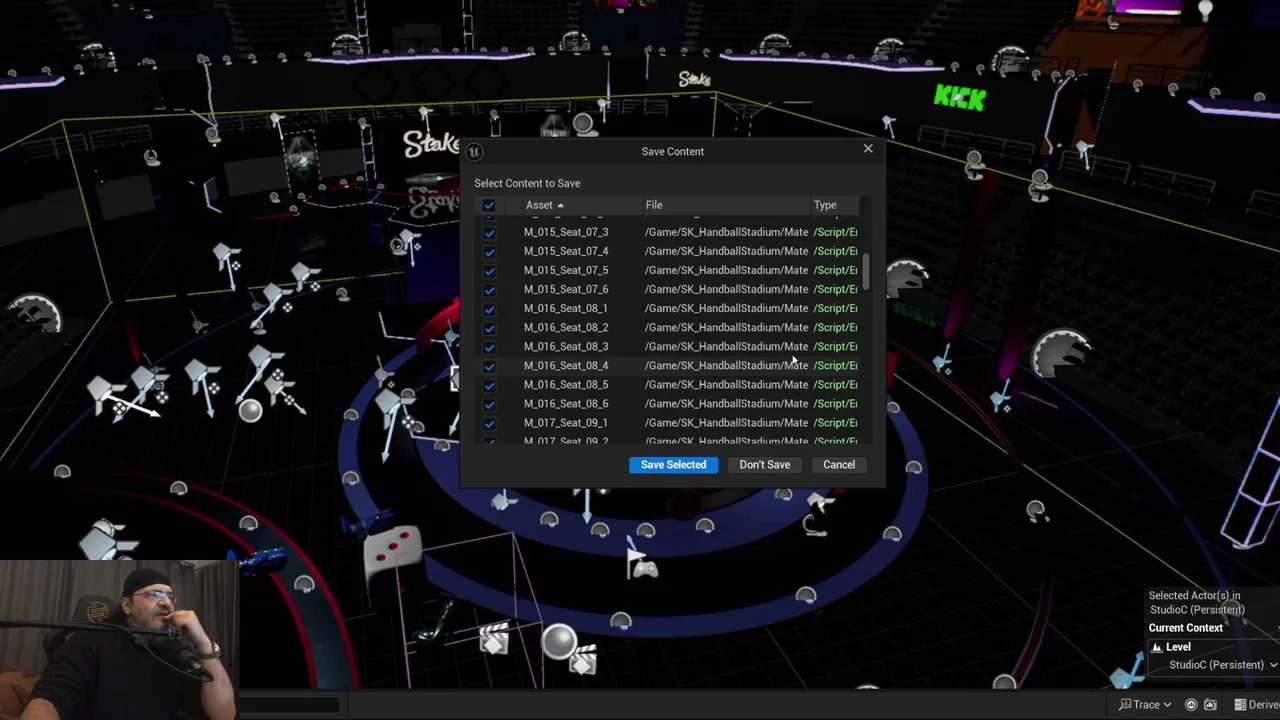Open the Derived Data status bar item
Screen dimensions: 1280x720
pos(1257,705)
